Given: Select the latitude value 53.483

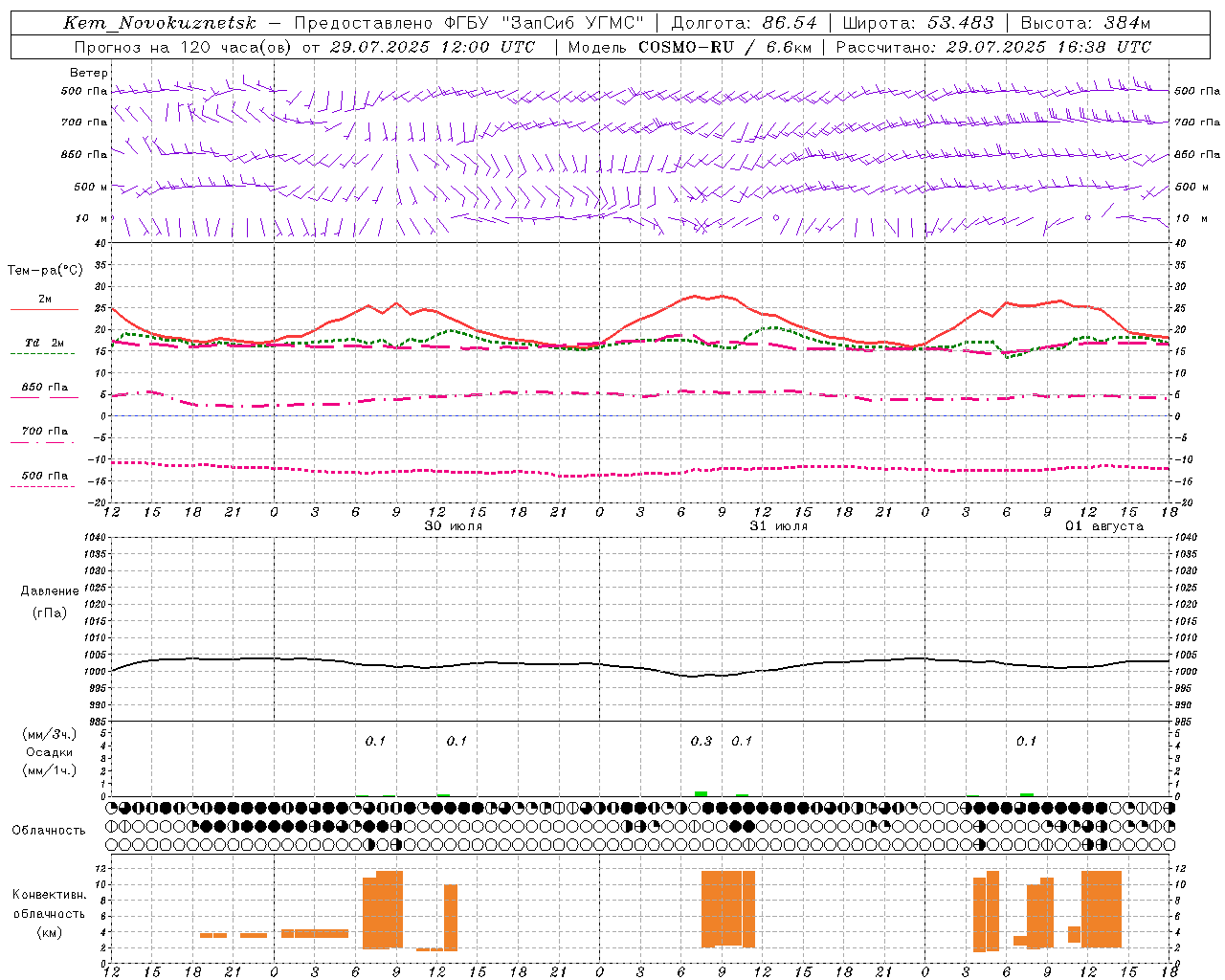Looking at the screenshot, I should (962, 23).
